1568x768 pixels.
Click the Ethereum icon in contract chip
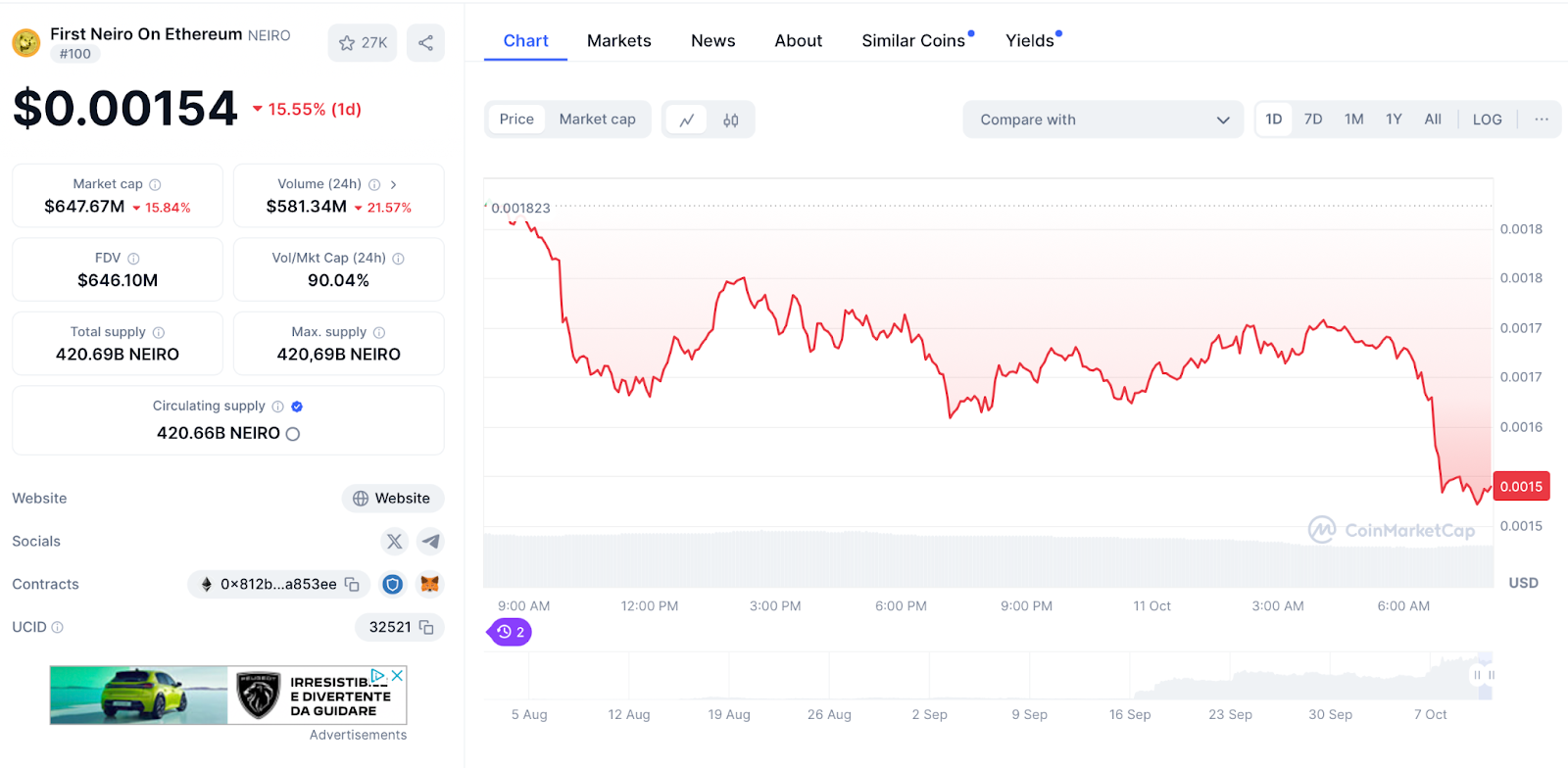(207, 584)
